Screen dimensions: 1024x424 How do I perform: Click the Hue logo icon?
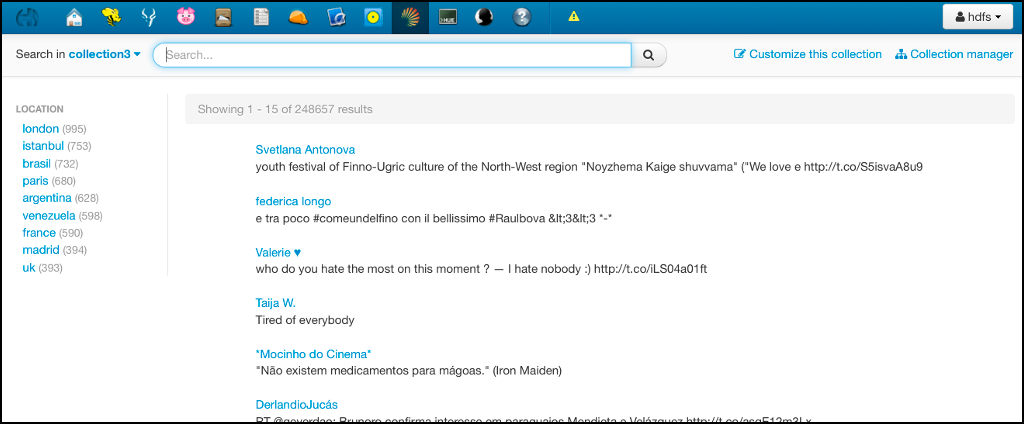tap(28, 17)
